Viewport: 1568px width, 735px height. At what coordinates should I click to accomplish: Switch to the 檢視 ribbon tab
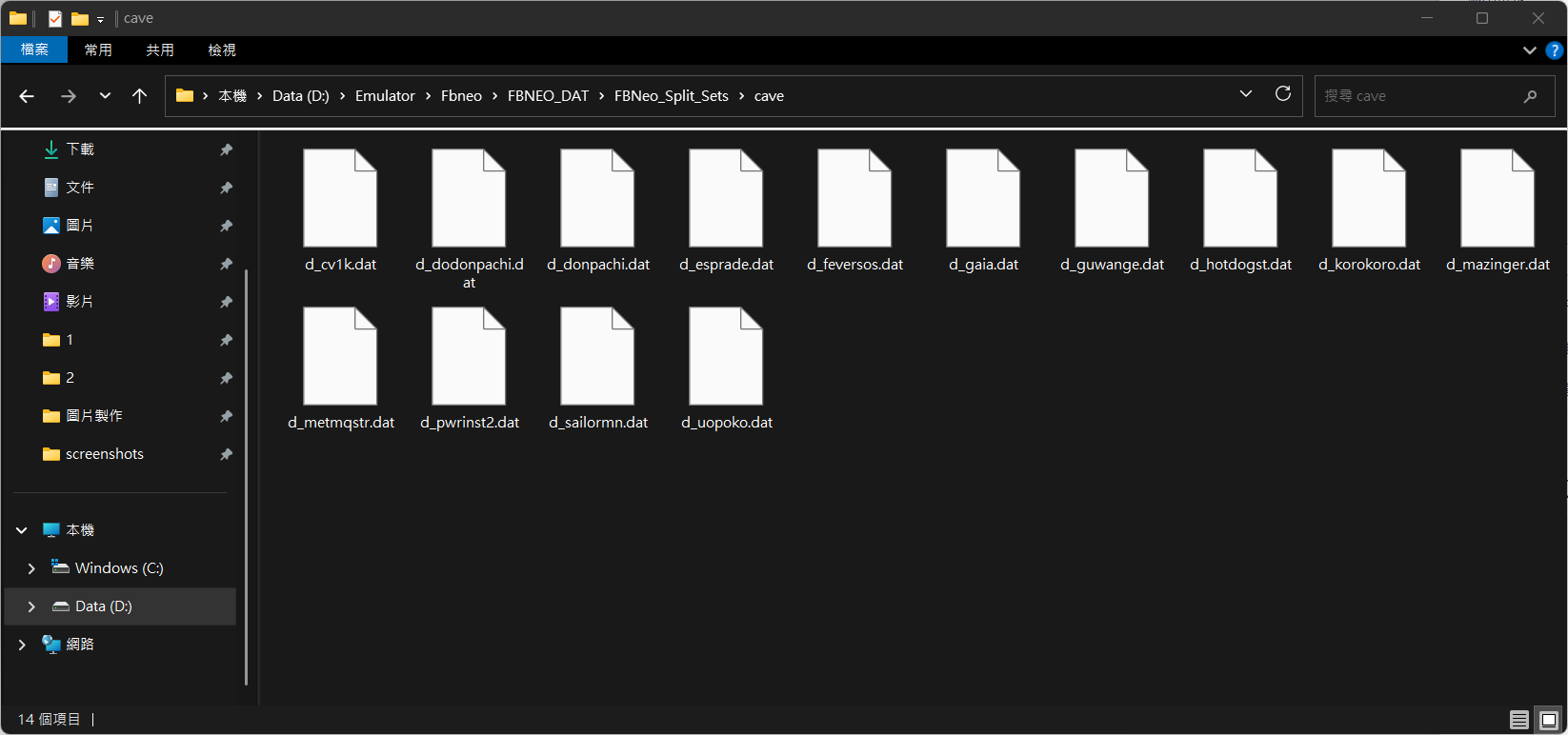coord(221,50)
